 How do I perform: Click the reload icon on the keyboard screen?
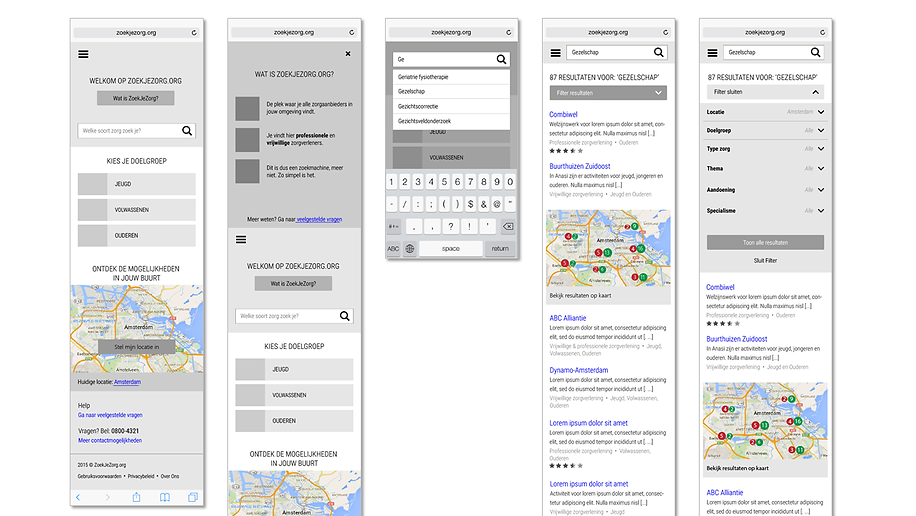[509, 33]
